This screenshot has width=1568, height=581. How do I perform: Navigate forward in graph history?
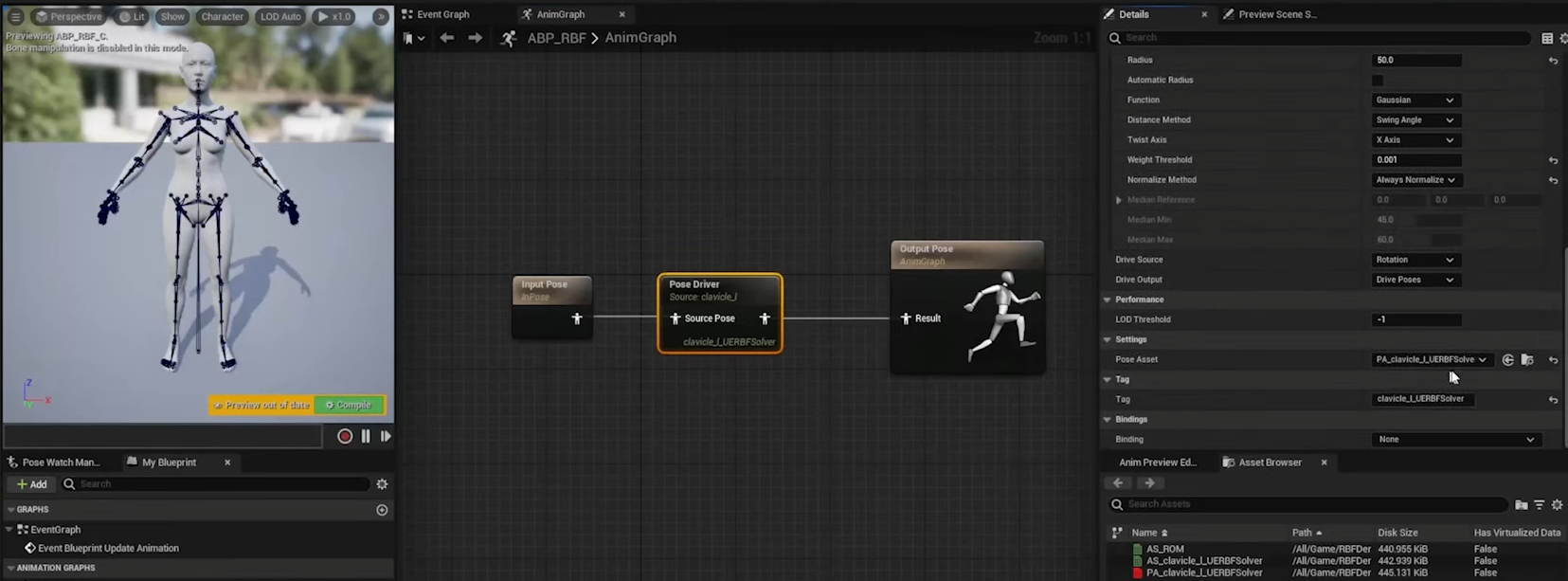tap(475, 38)
